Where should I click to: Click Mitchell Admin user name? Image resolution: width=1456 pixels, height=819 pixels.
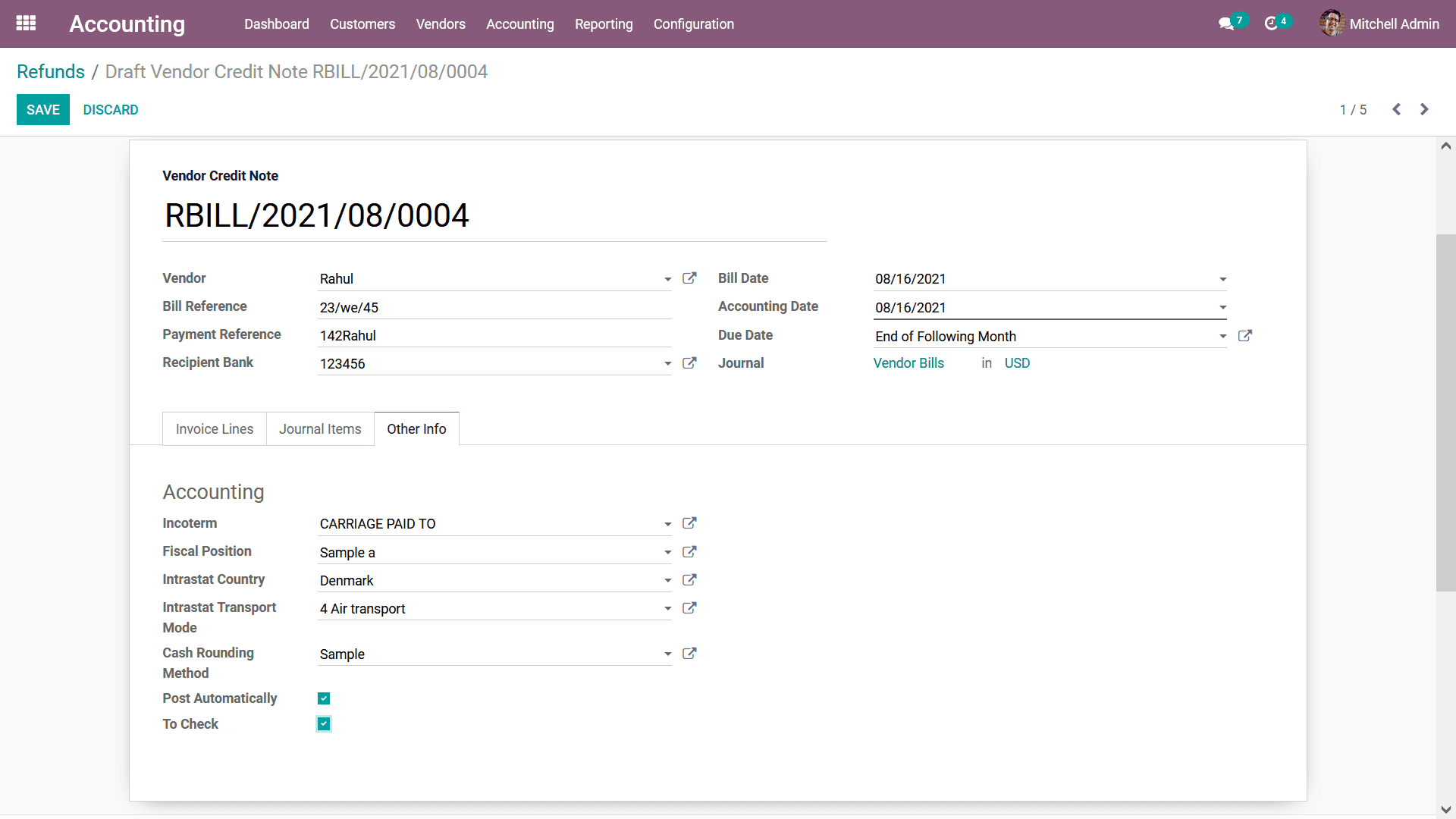(1394, 24)
